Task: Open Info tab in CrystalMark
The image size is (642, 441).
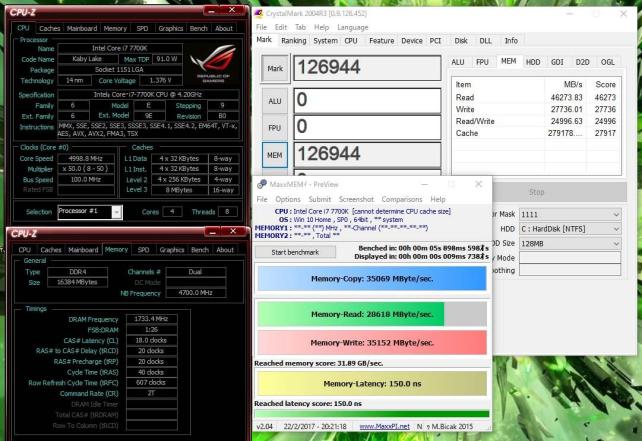Action: tap(511, 41)
